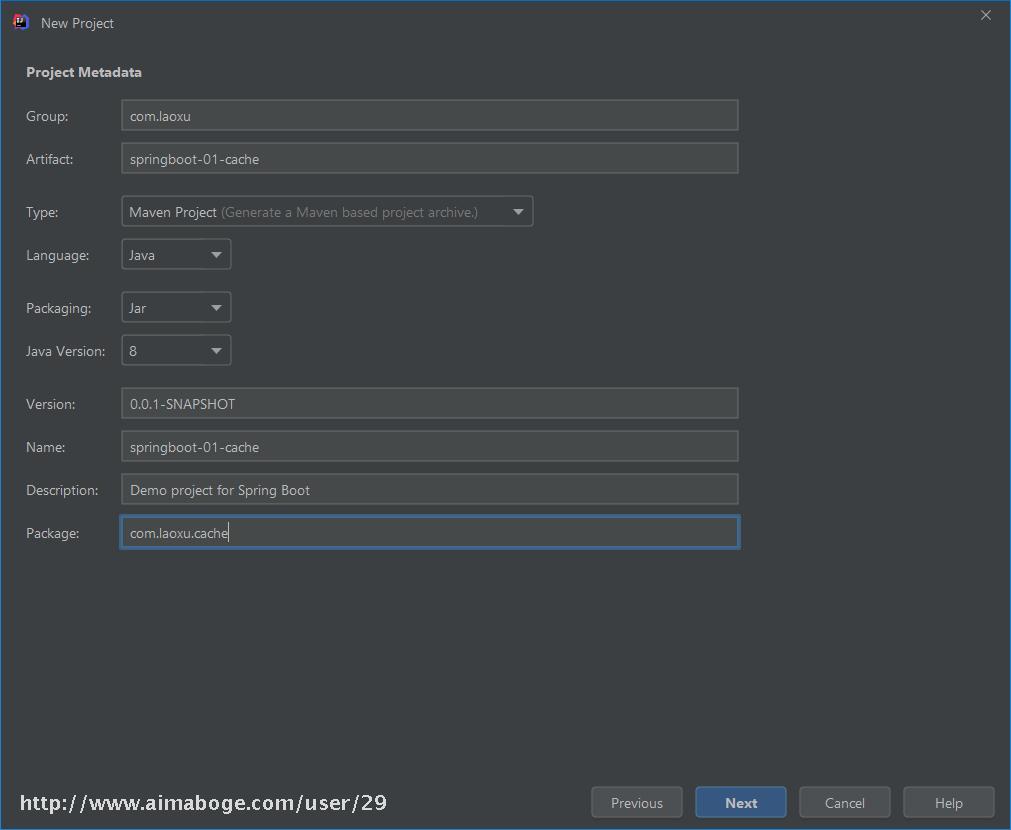This screenshot has width=1011, height=830.
Task: Click the Group: label
Action: point(47,116)
